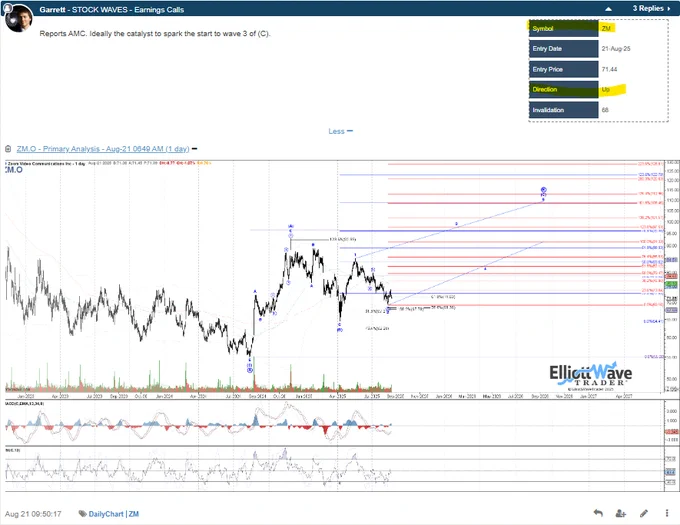
Task: Click the user badge icon above avatar
Action: pyautogui.click(x=7, y=8)
